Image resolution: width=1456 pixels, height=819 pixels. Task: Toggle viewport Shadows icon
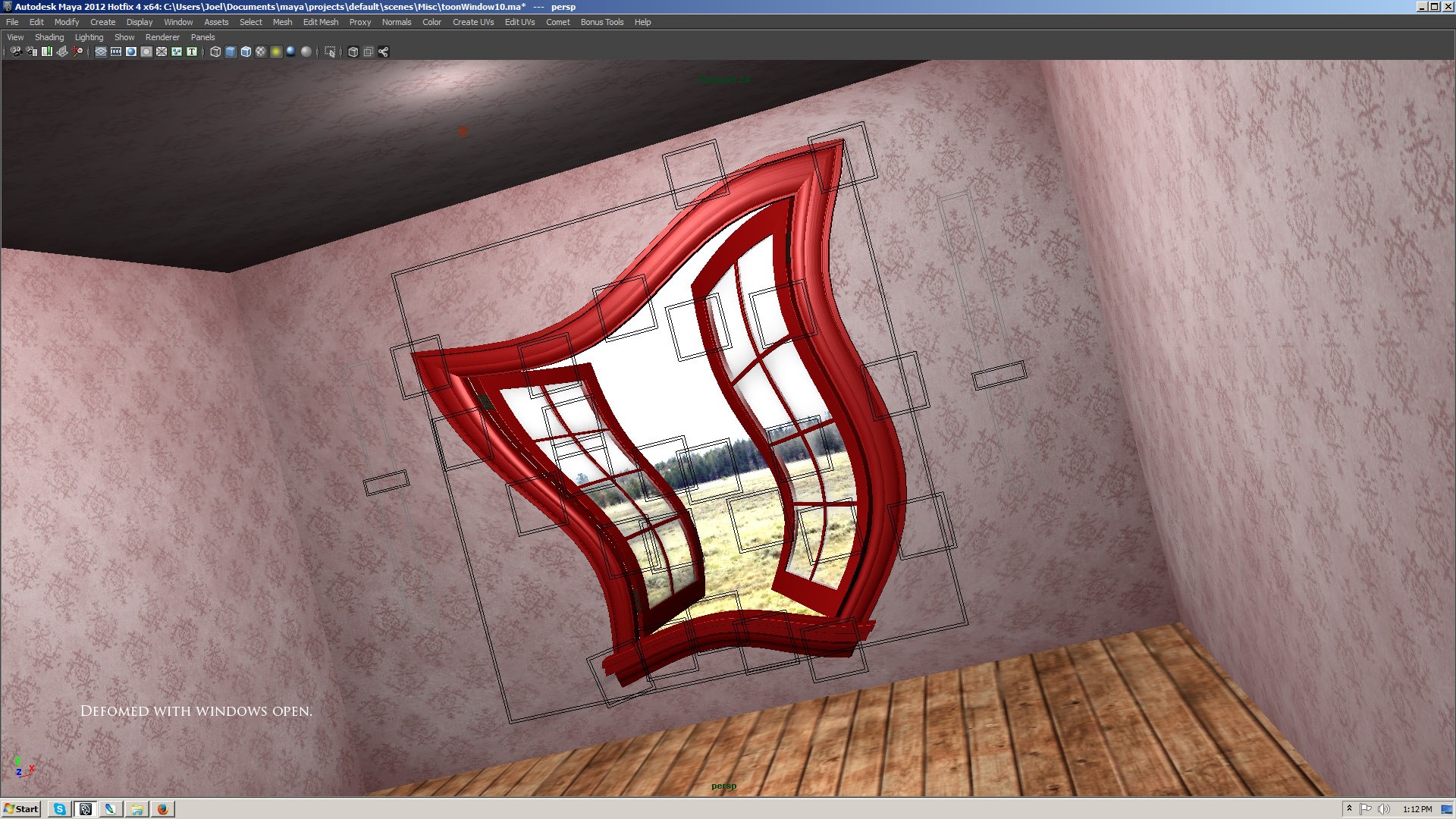click(291, 52)
